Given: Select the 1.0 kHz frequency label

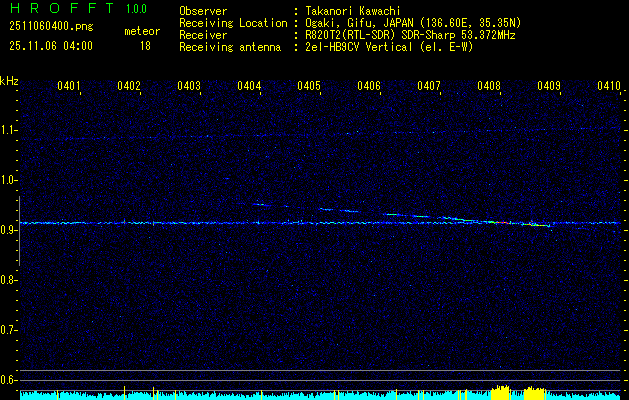Looking at the screenshot, I should tap(9, 180).
